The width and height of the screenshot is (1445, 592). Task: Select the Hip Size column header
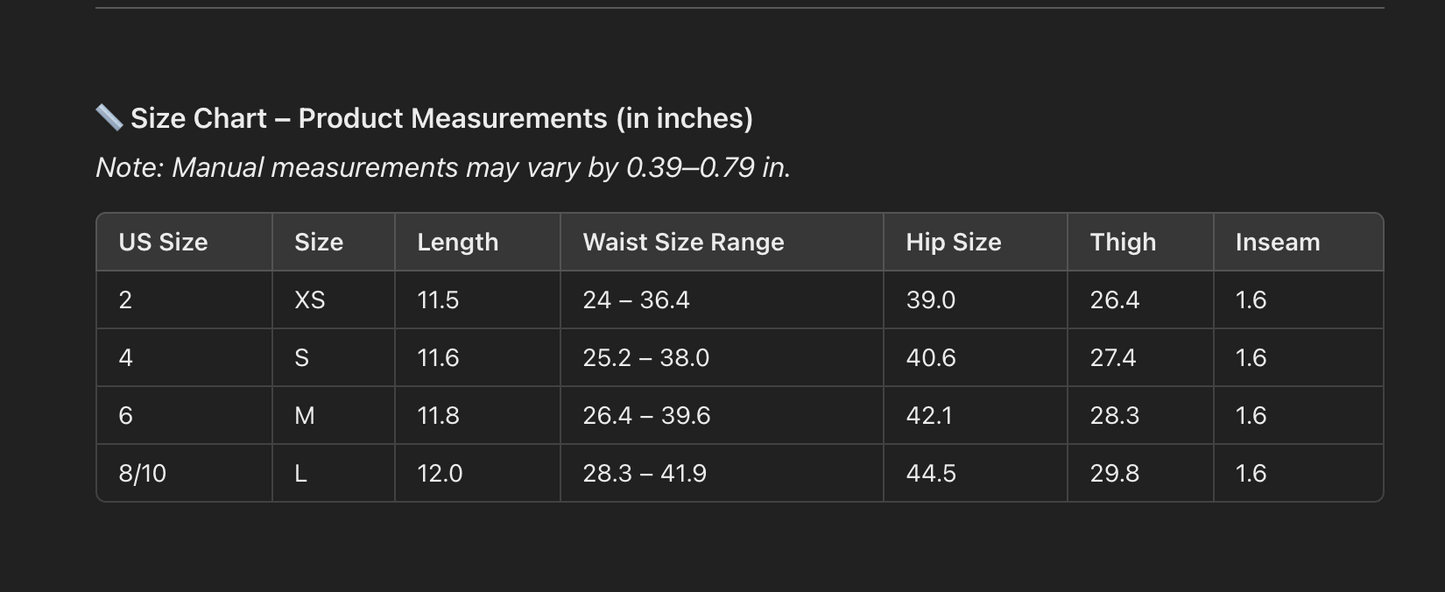coord(953,242)
